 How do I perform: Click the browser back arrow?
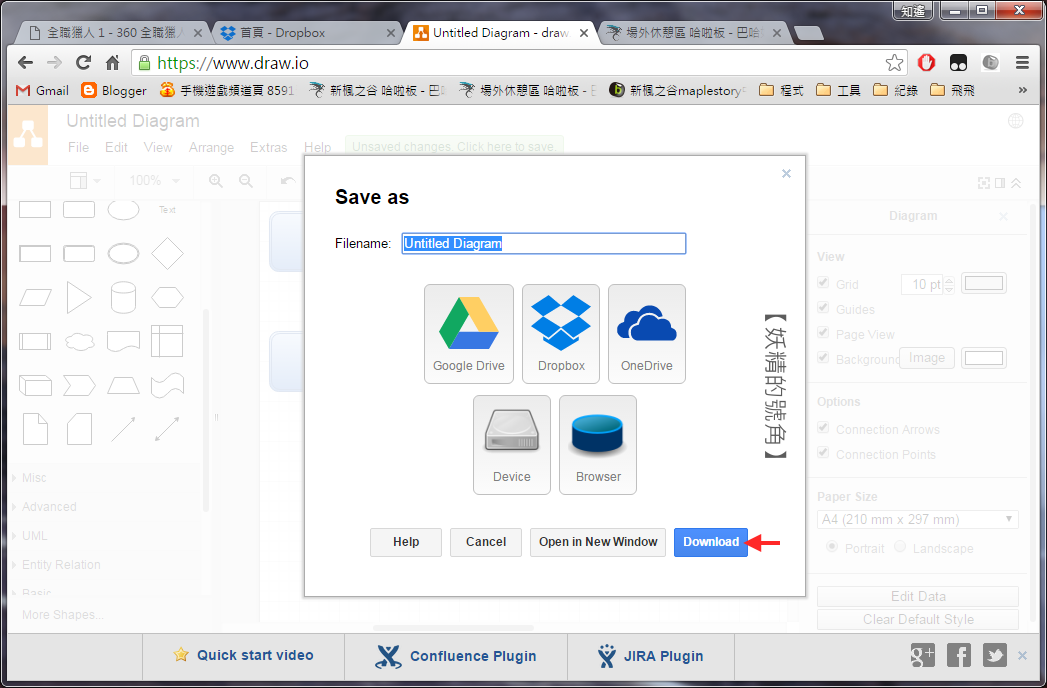25,63
